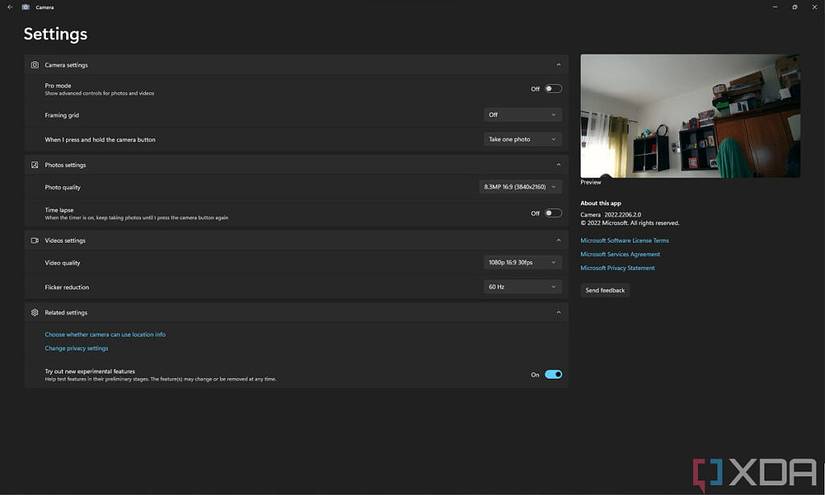Turn on the Pro mode toggle
Image resolution: width=825 pixels, height=495 pixels.
pyautogui.click(x=553, y=88)
